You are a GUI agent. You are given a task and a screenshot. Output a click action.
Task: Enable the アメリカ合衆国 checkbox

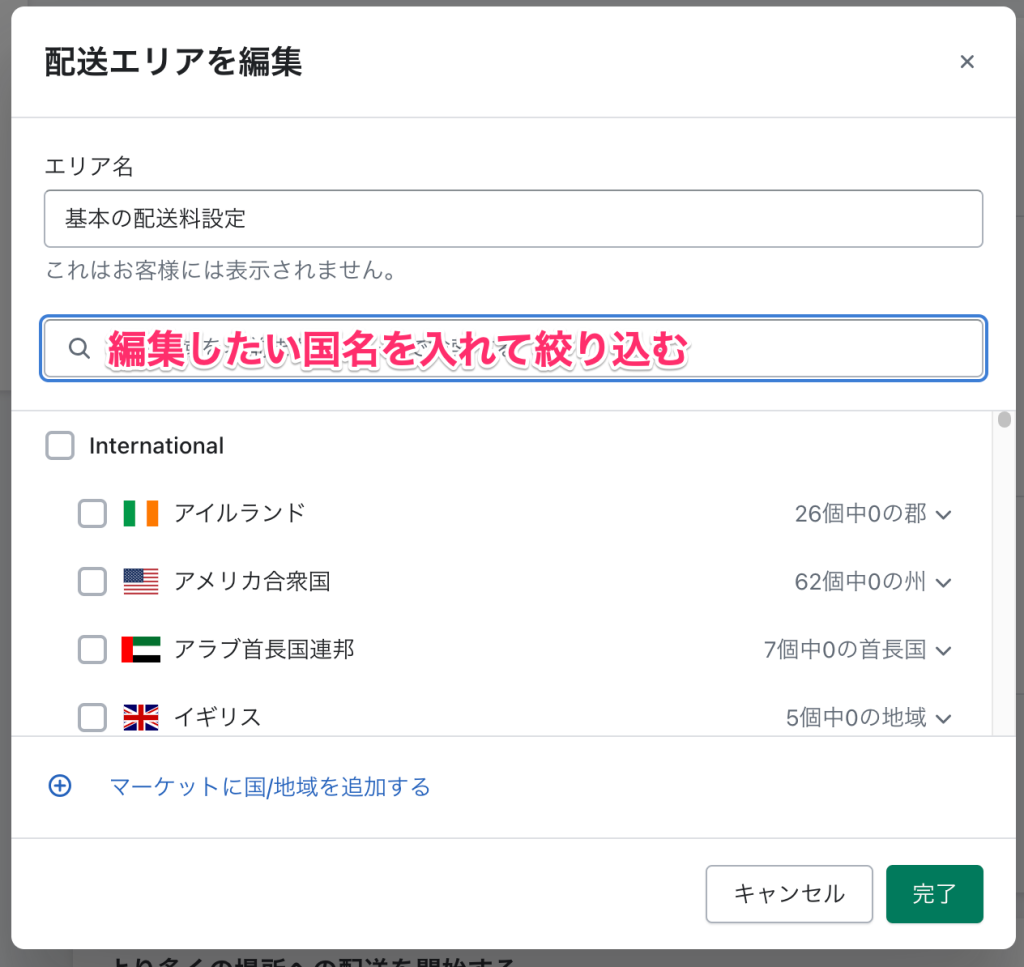pos(92,581)
